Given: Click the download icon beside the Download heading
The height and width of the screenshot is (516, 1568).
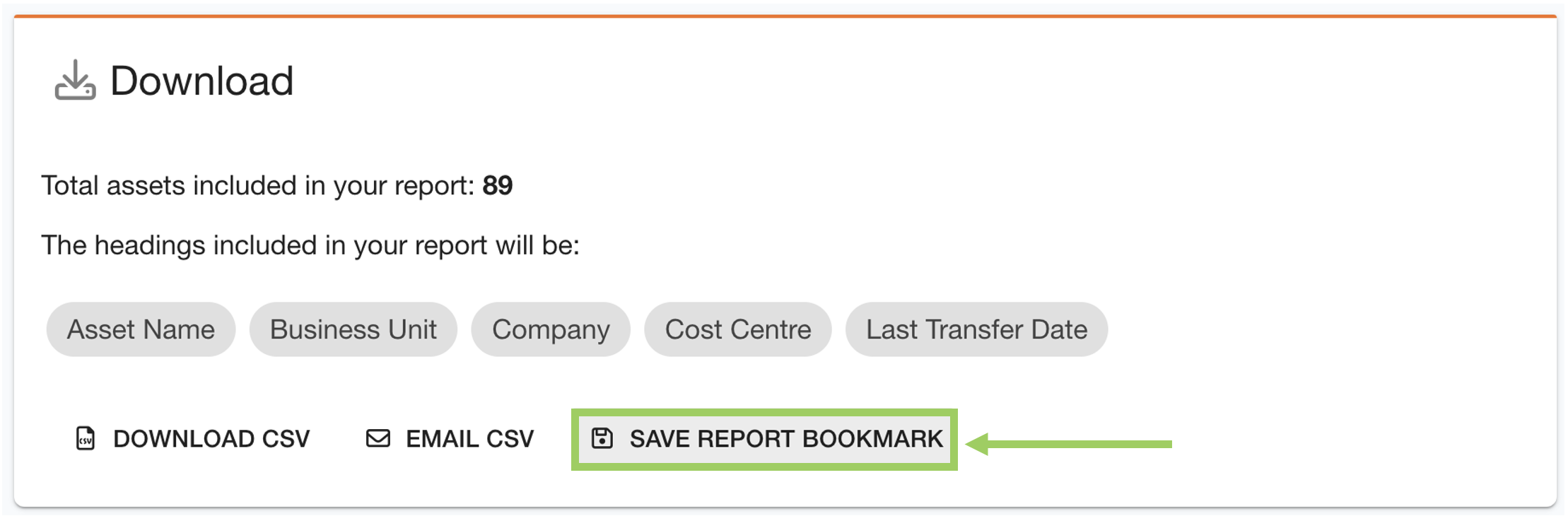Looking at the screenshot, I should point(76,80).
